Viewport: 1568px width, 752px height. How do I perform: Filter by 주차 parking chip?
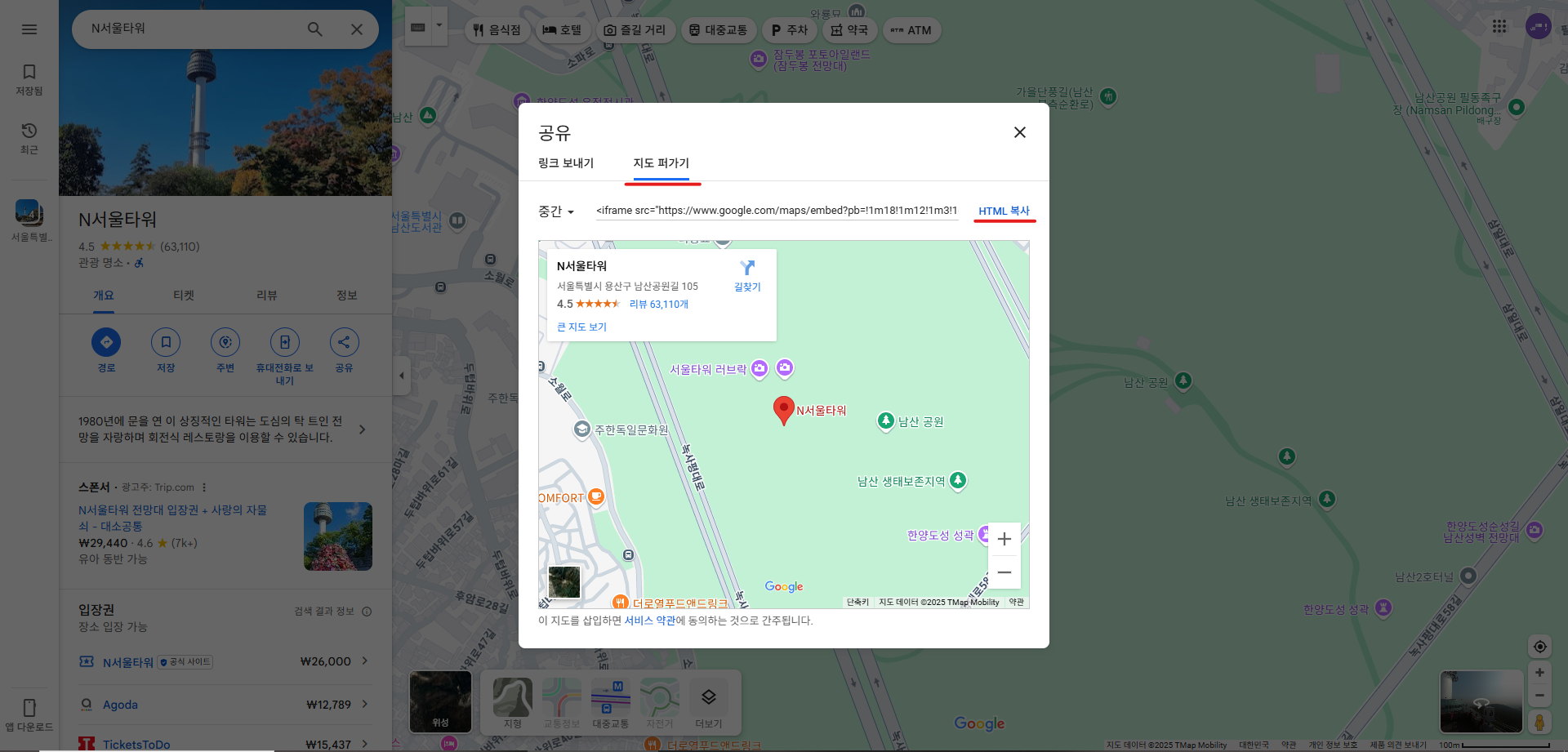point(789,30)
